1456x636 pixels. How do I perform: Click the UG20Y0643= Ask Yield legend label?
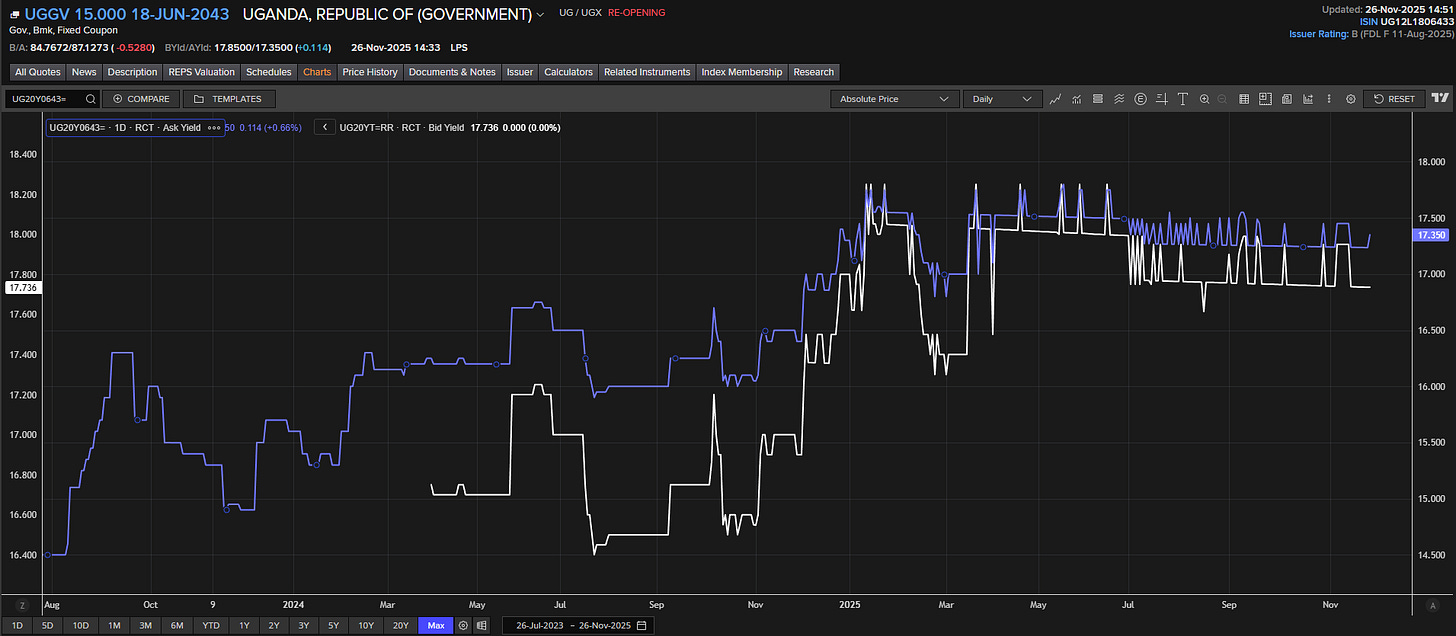tap(125, 128)
